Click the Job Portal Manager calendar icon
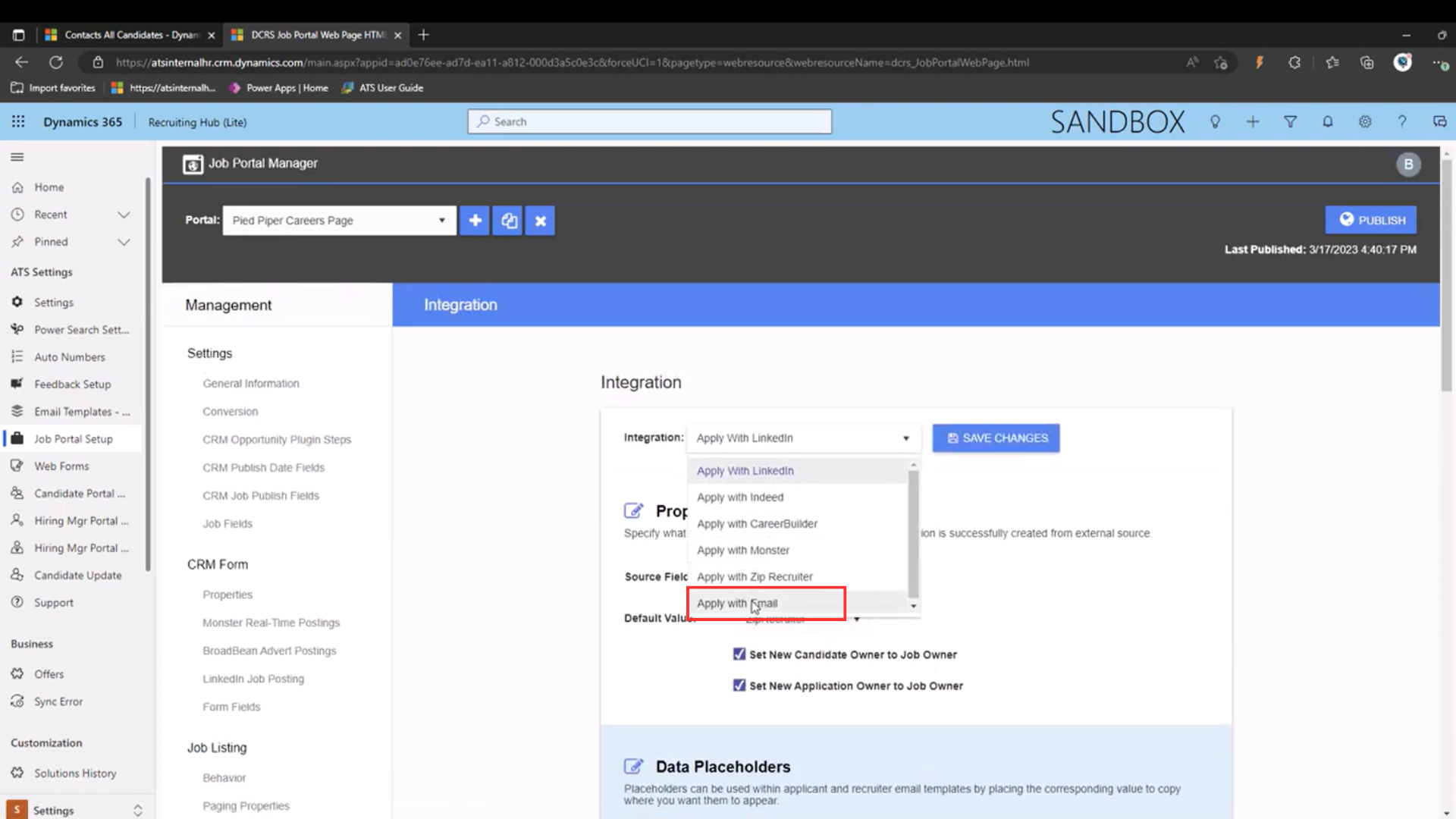The width and height of the screenshot is (1456, 819). click(193, 164)
